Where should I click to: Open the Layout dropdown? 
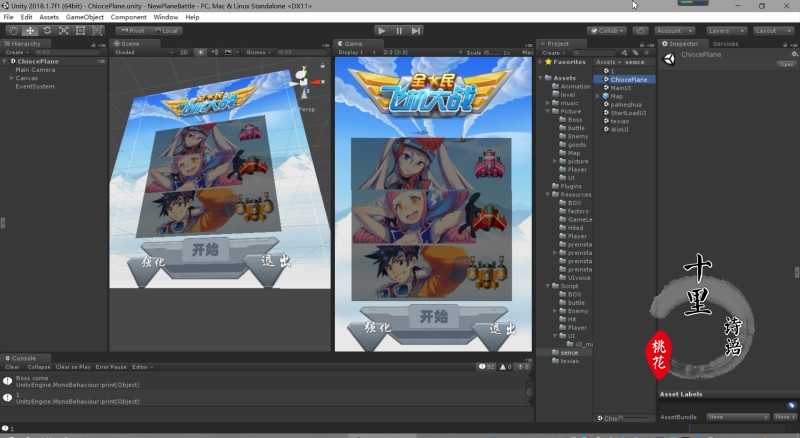[x=772, y=31]
